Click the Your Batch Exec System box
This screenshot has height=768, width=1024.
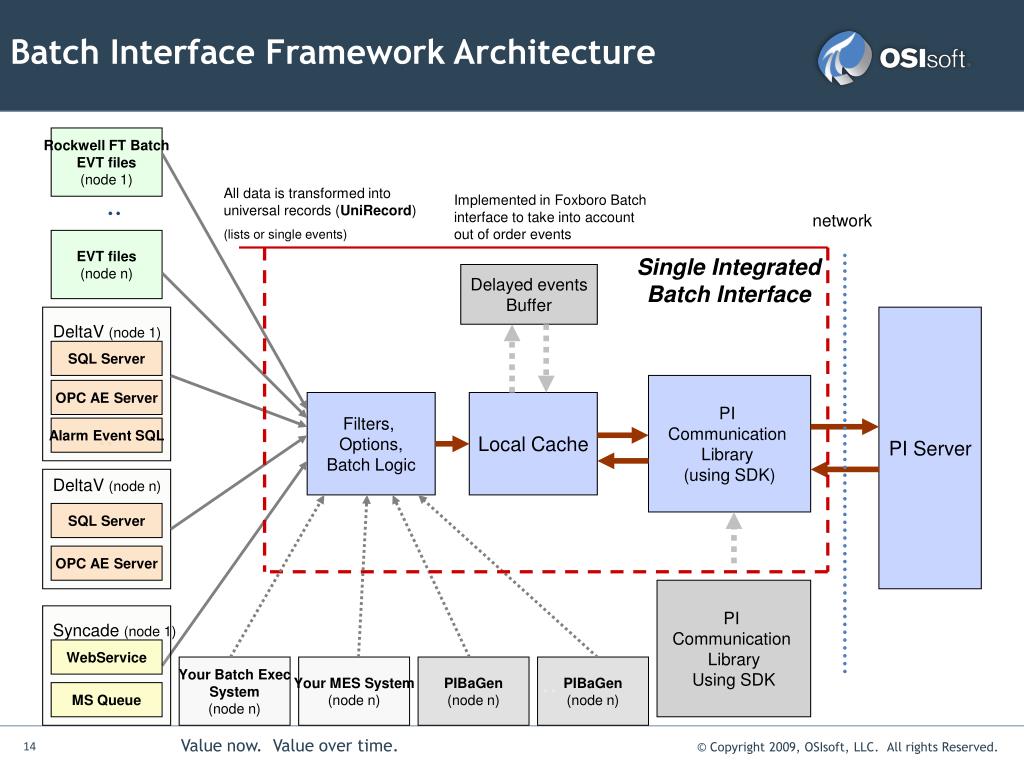click(234, 691)
